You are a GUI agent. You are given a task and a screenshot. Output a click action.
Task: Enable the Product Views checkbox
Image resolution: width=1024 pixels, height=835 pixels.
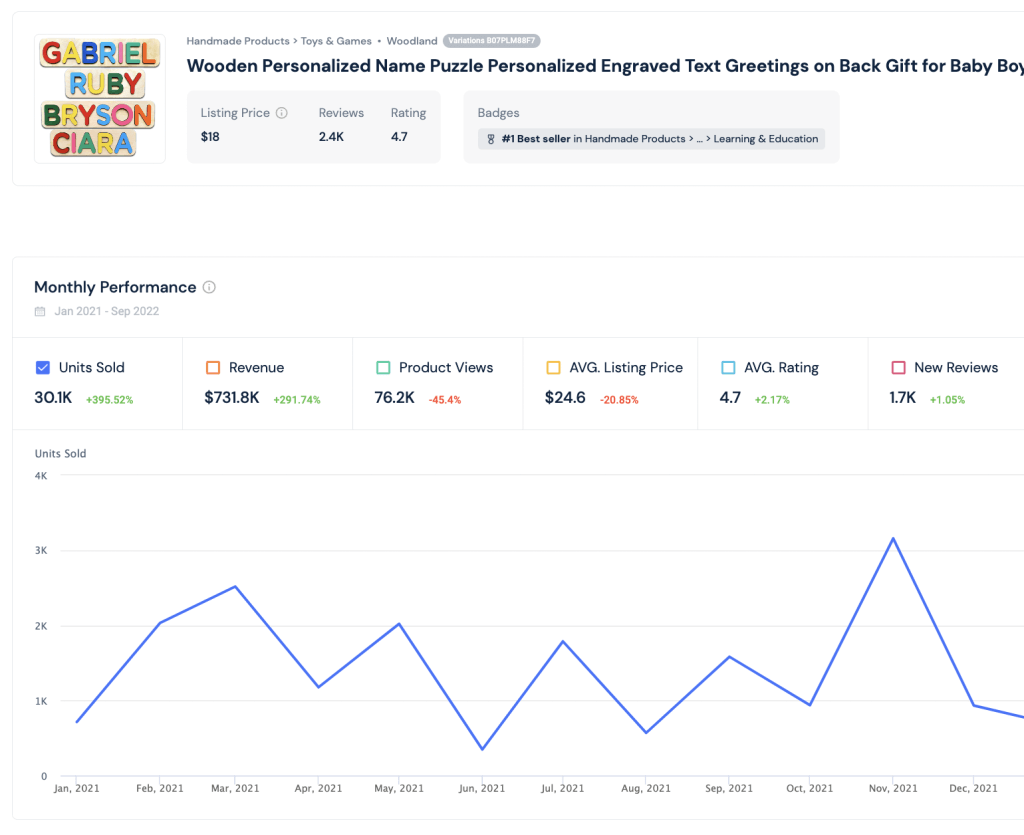tap(383, 368)
